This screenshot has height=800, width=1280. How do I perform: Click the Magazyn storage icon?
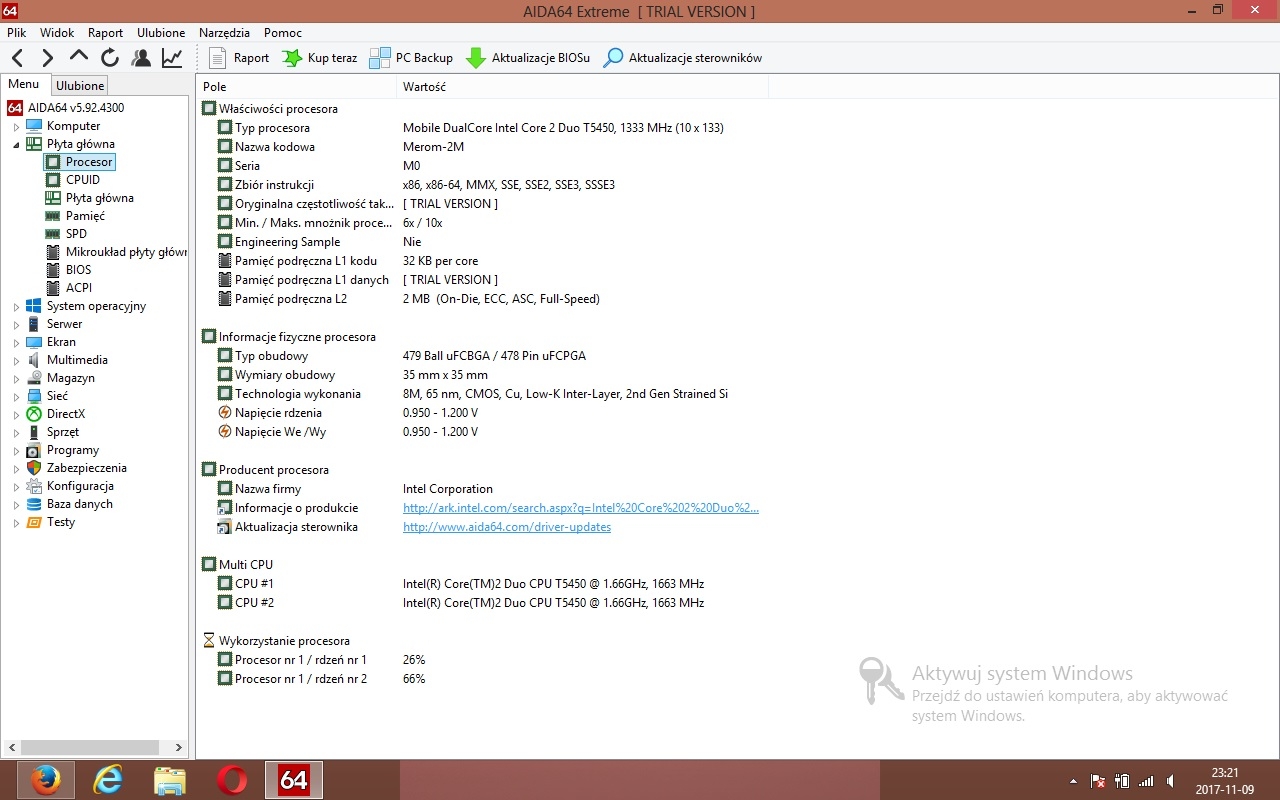[x=34, y=378]
